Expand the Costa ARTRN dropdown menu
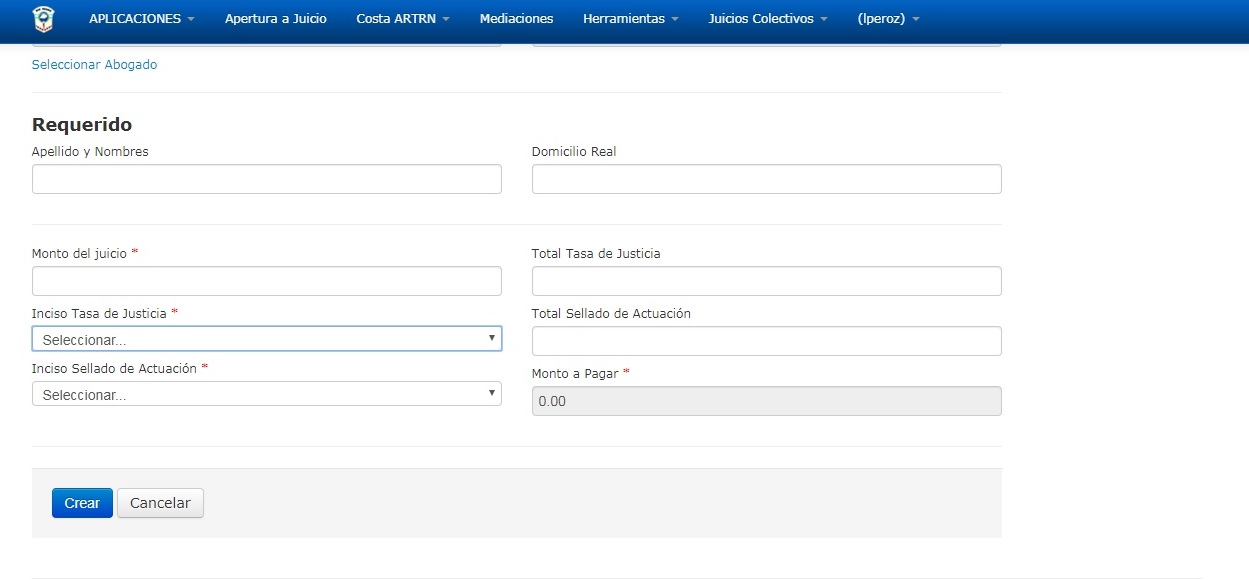This screenshot has width=1249, height=580. [402, 19]
